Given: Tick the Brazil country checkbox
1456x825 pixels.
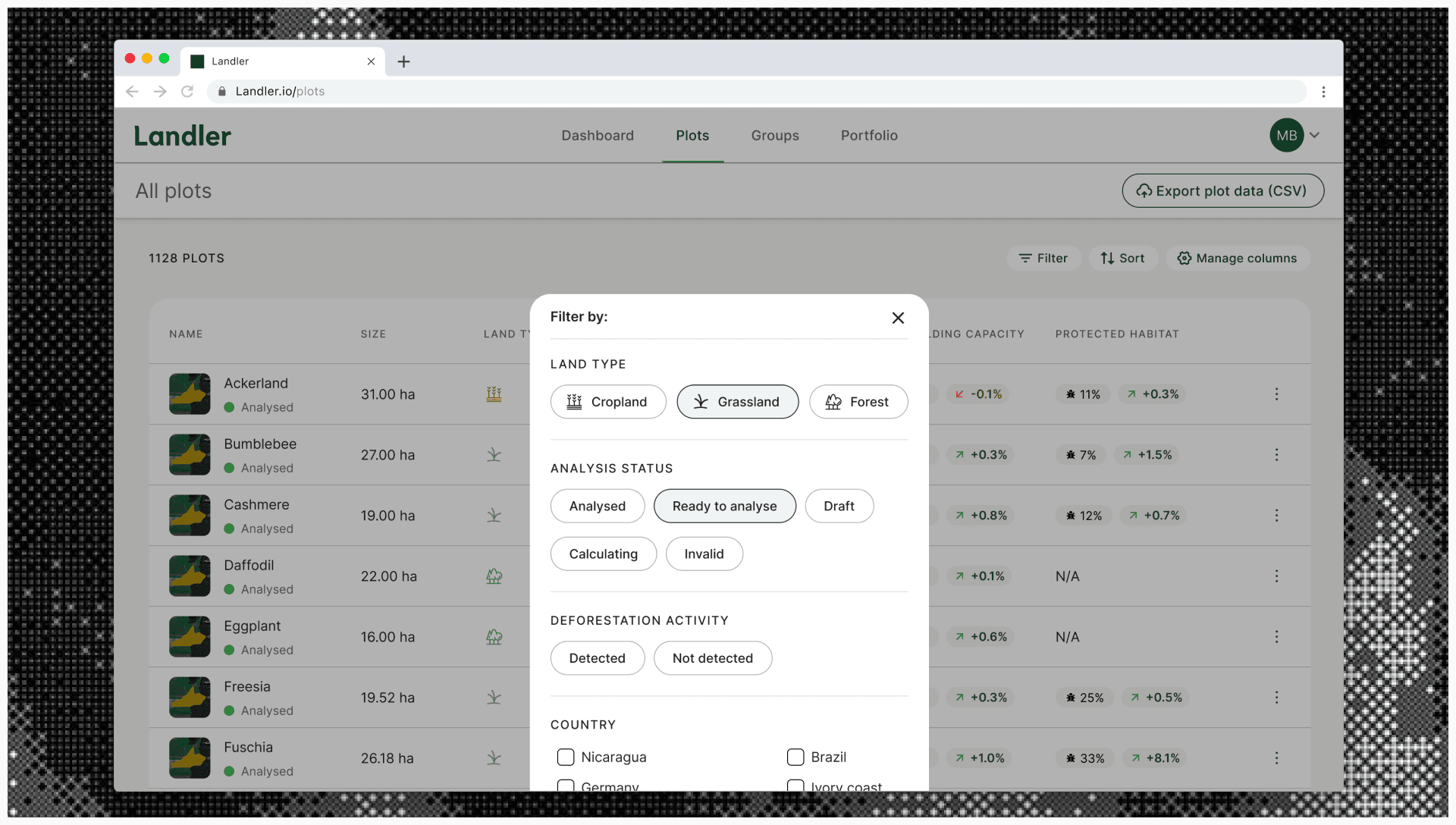Looking at the screenshot, I should pyautogui.click(x=795, y=757).
